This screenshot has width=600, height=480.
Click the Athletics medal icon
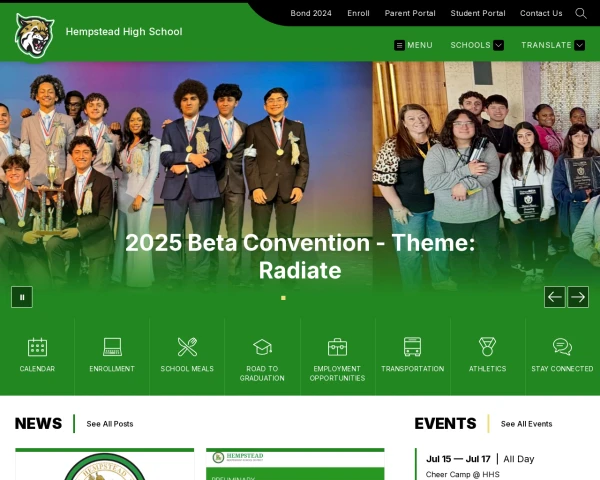(x=487, y=347)
